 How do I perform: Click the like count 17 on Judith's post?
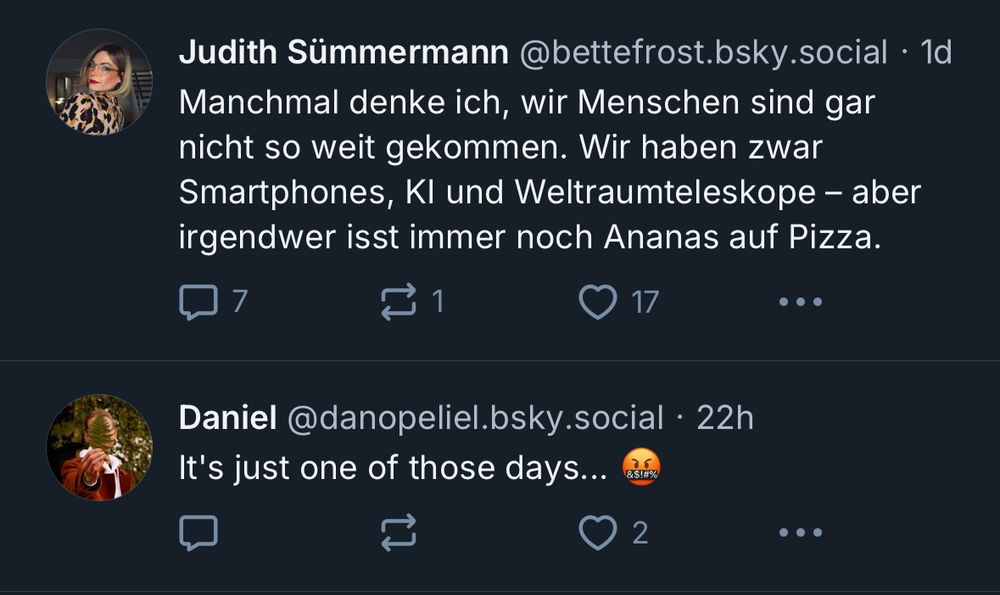(x=645, y=301)
